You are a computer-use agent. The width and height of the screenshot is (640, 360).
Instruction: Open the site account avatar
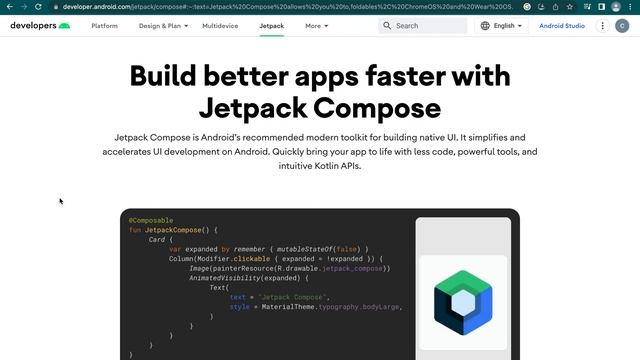click(622, 26)
